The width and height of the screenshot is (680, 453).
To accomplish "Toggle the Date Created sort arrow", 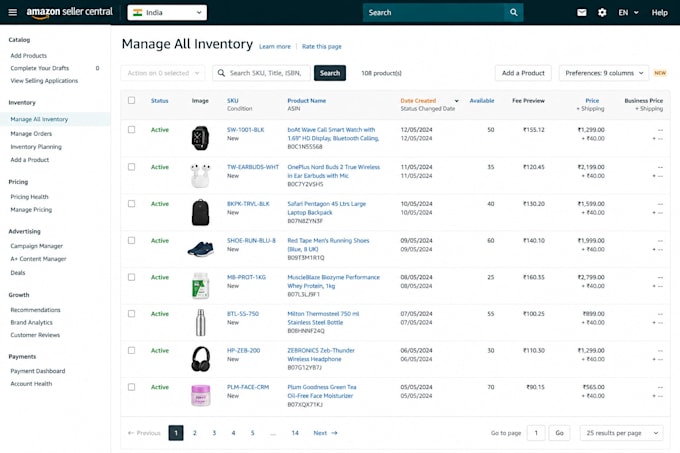I will tap(457, 101).
